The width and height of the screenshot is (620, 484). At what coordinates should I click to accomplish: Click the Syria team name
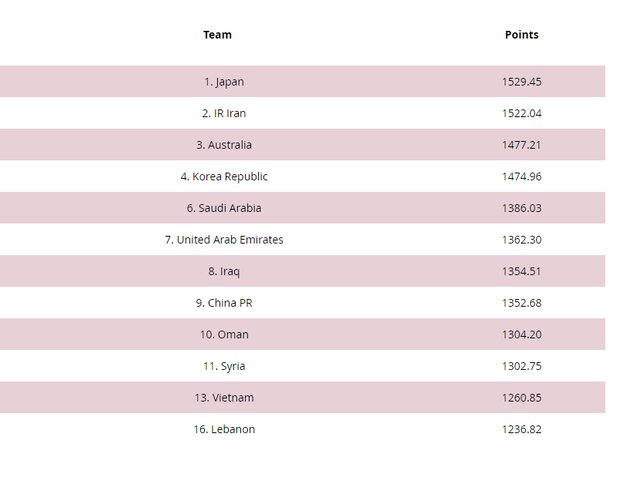tap(224, 367)
